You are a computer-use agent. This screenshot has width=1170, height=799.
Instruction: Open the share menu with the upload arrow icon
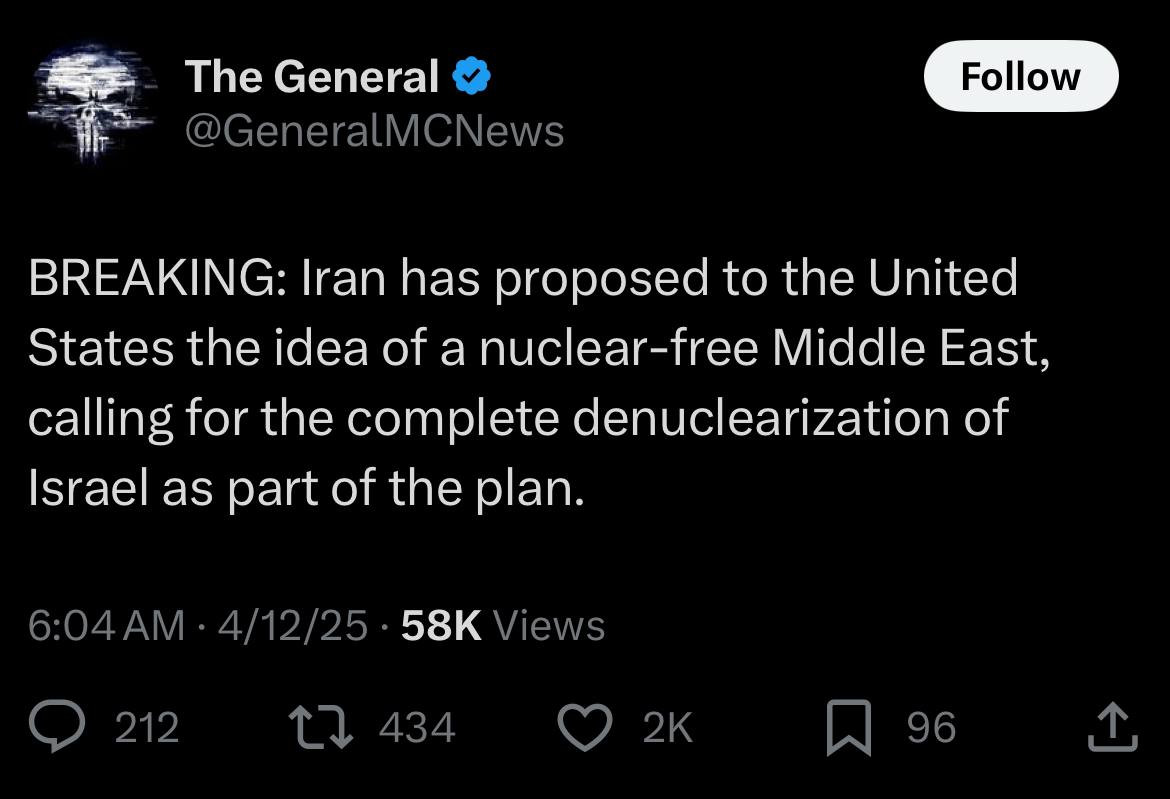click(x=1112, y=729)
